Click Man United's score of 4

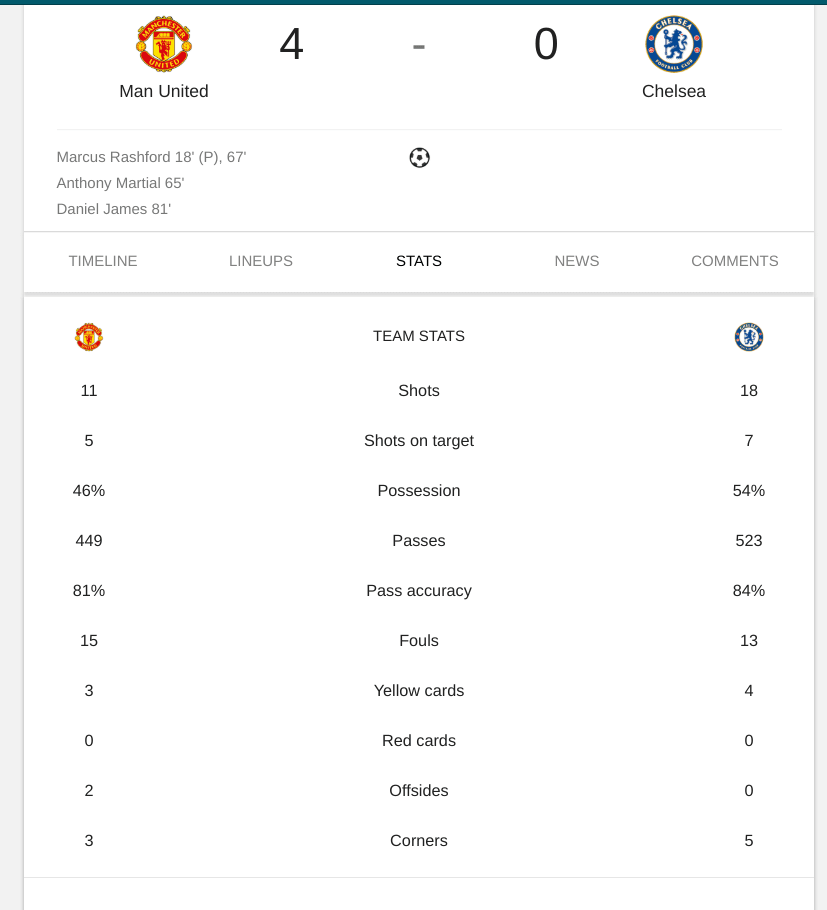(x=291, y=44)
